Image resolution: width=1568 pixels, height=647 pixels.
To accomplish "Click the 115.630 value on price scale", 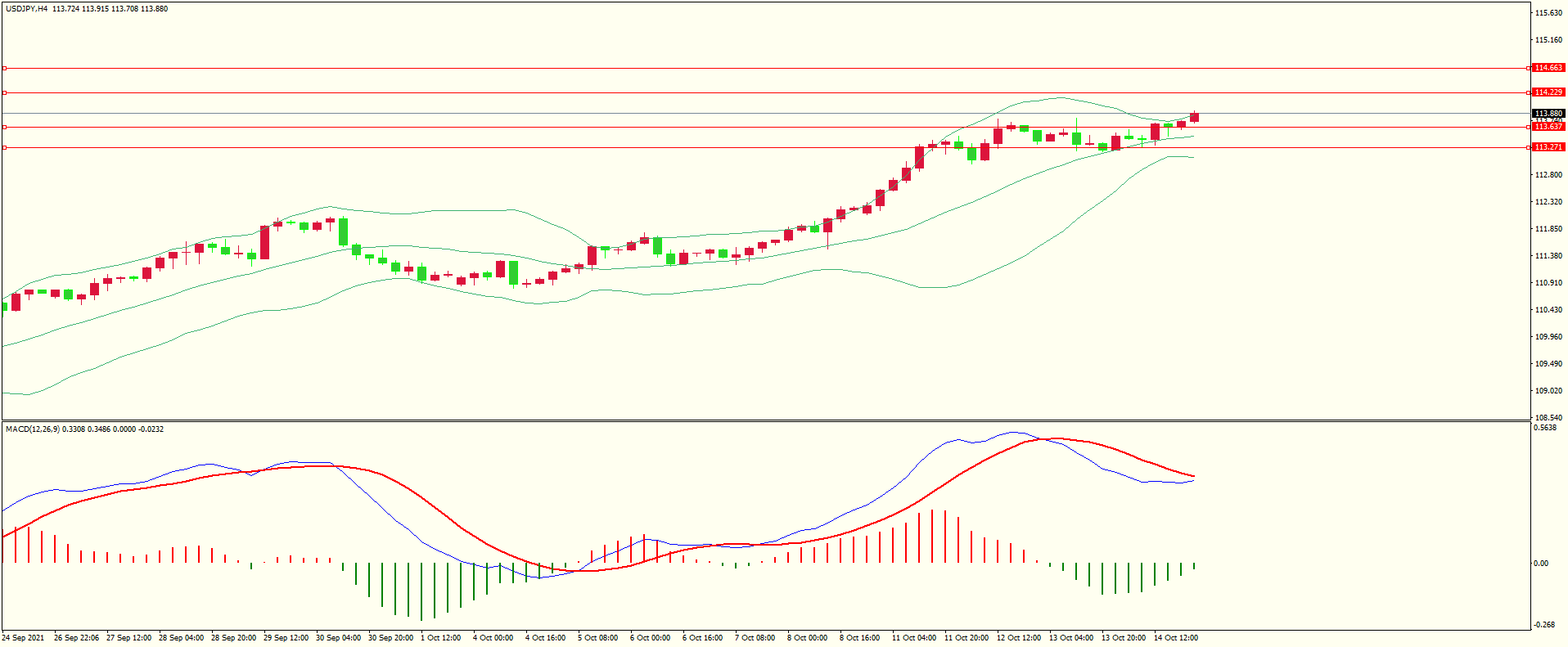I will pyautogui.click(x=1549, y=13).
